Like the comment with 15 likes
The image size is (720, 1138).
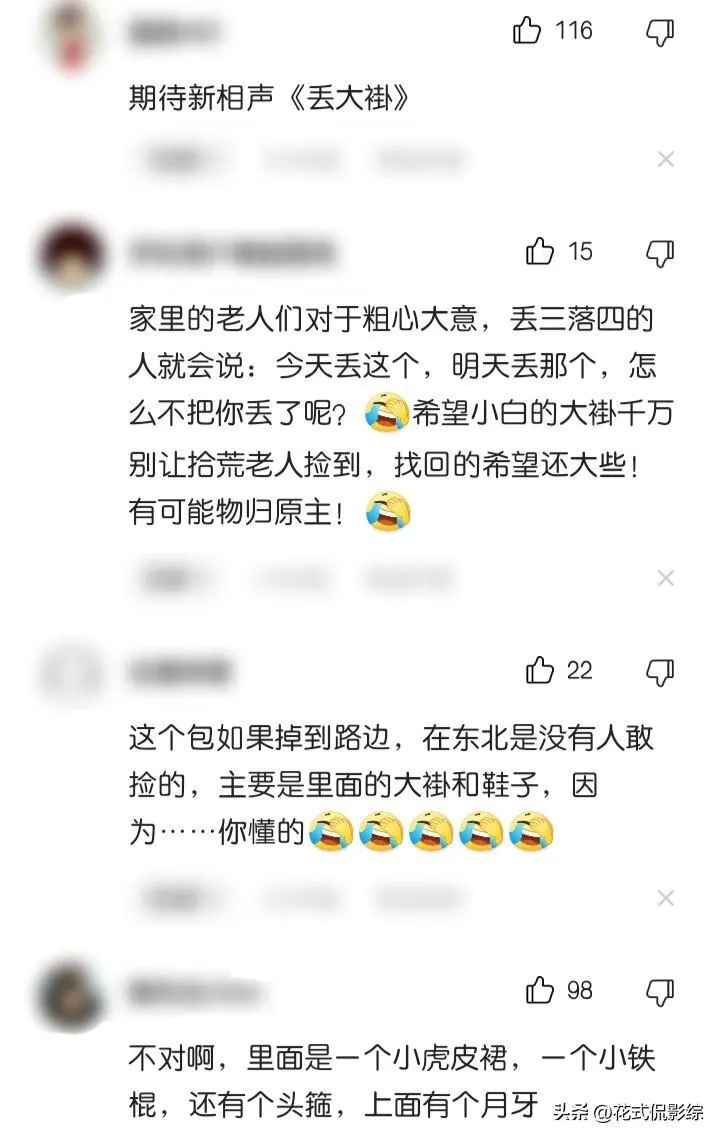coord(539,251)
